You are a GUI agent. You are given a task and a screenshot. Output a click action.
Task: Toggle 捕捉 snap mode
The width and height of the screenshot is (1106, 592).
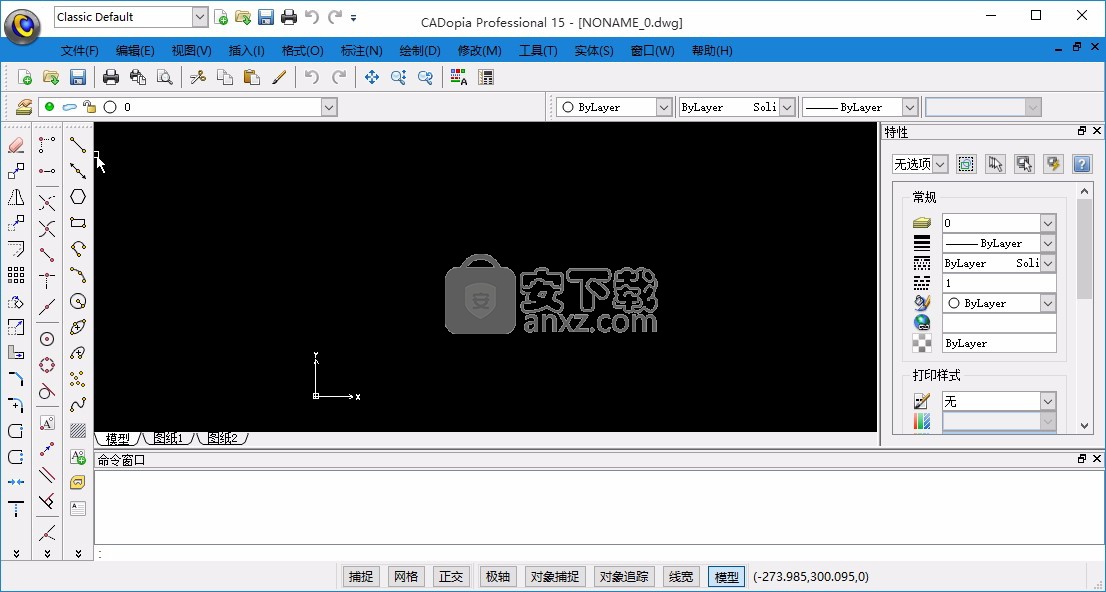pos(360,576)
